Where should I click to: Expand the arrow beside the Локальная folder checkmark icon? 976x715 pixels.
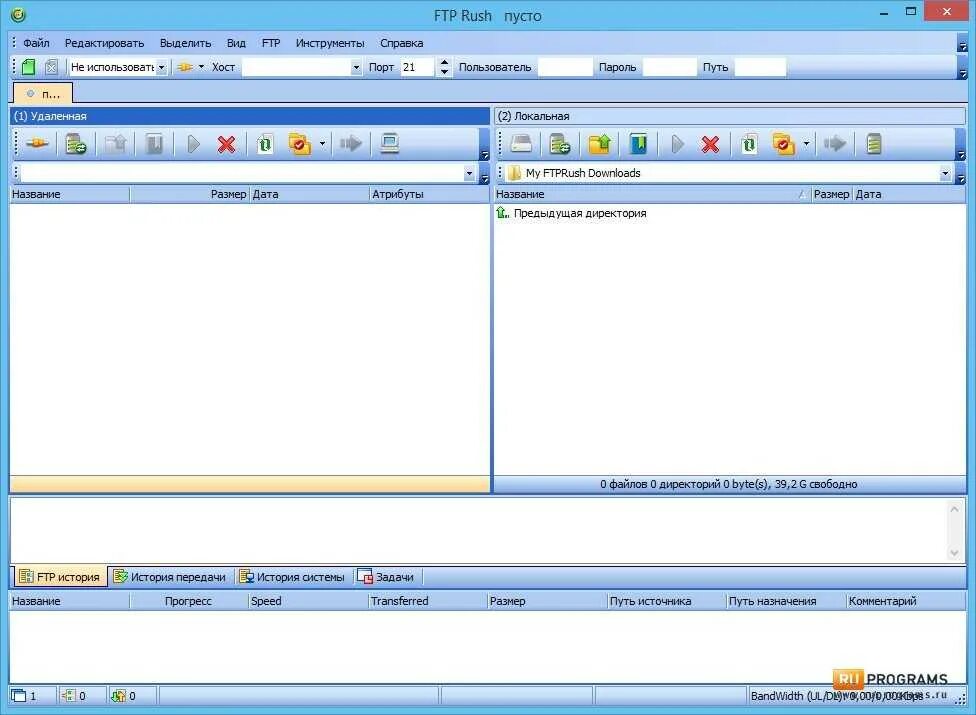click(806, 144)
